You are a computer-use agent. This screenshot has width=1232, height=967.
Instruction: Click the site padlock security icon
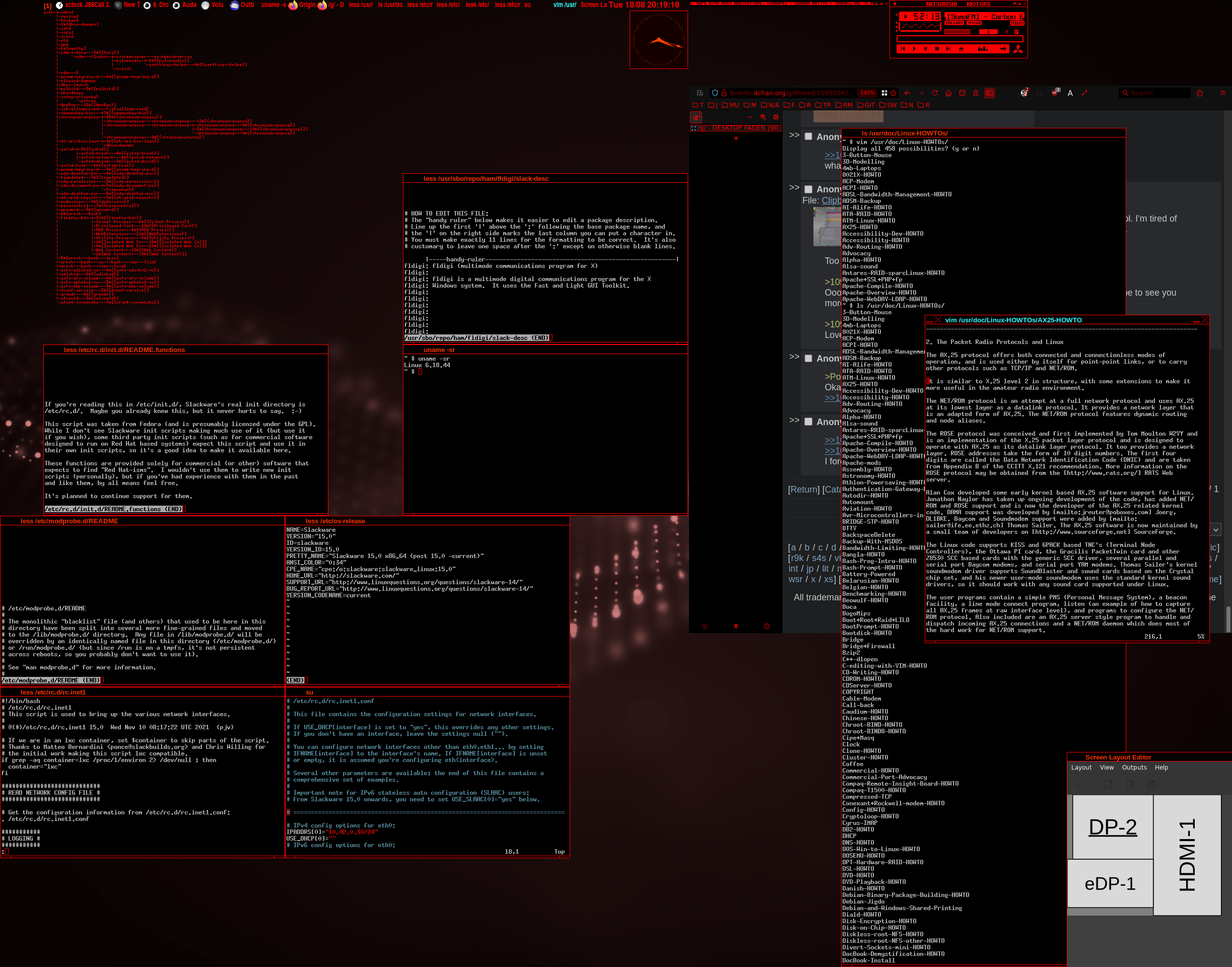724,93
